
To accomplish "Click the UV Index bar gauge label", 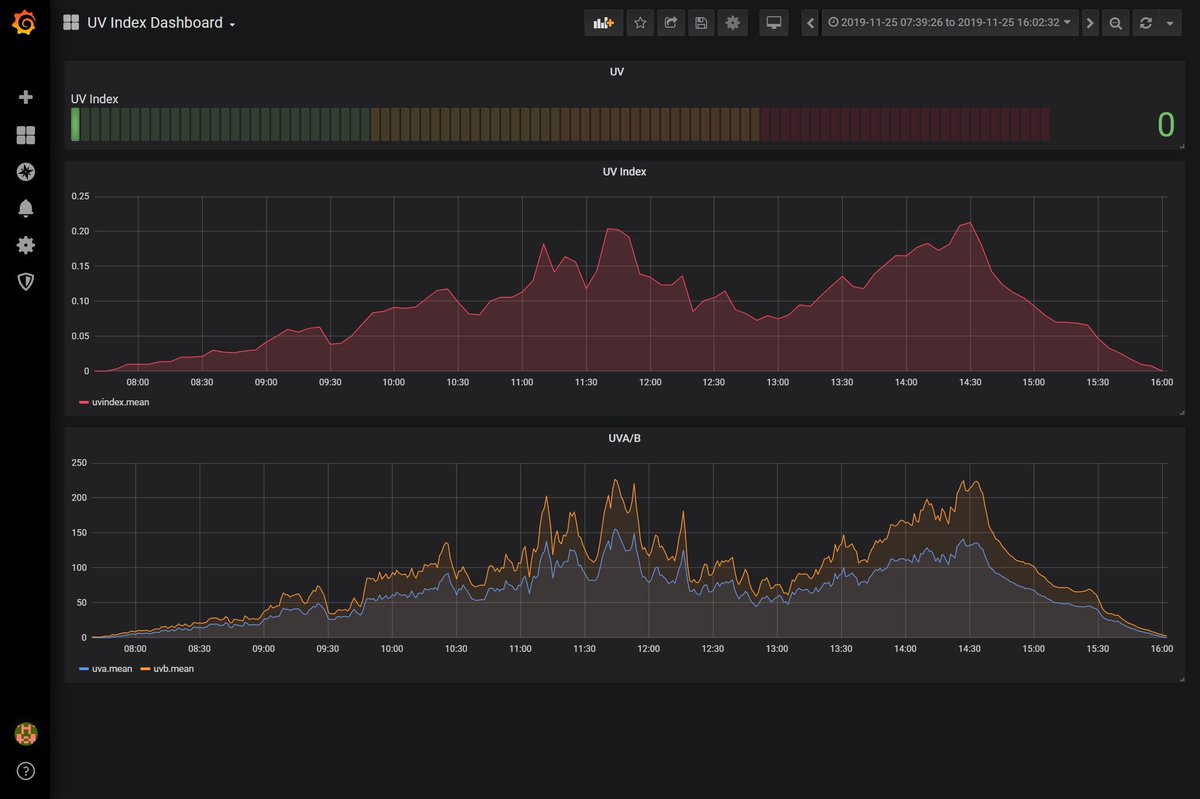I will (95, 99).
